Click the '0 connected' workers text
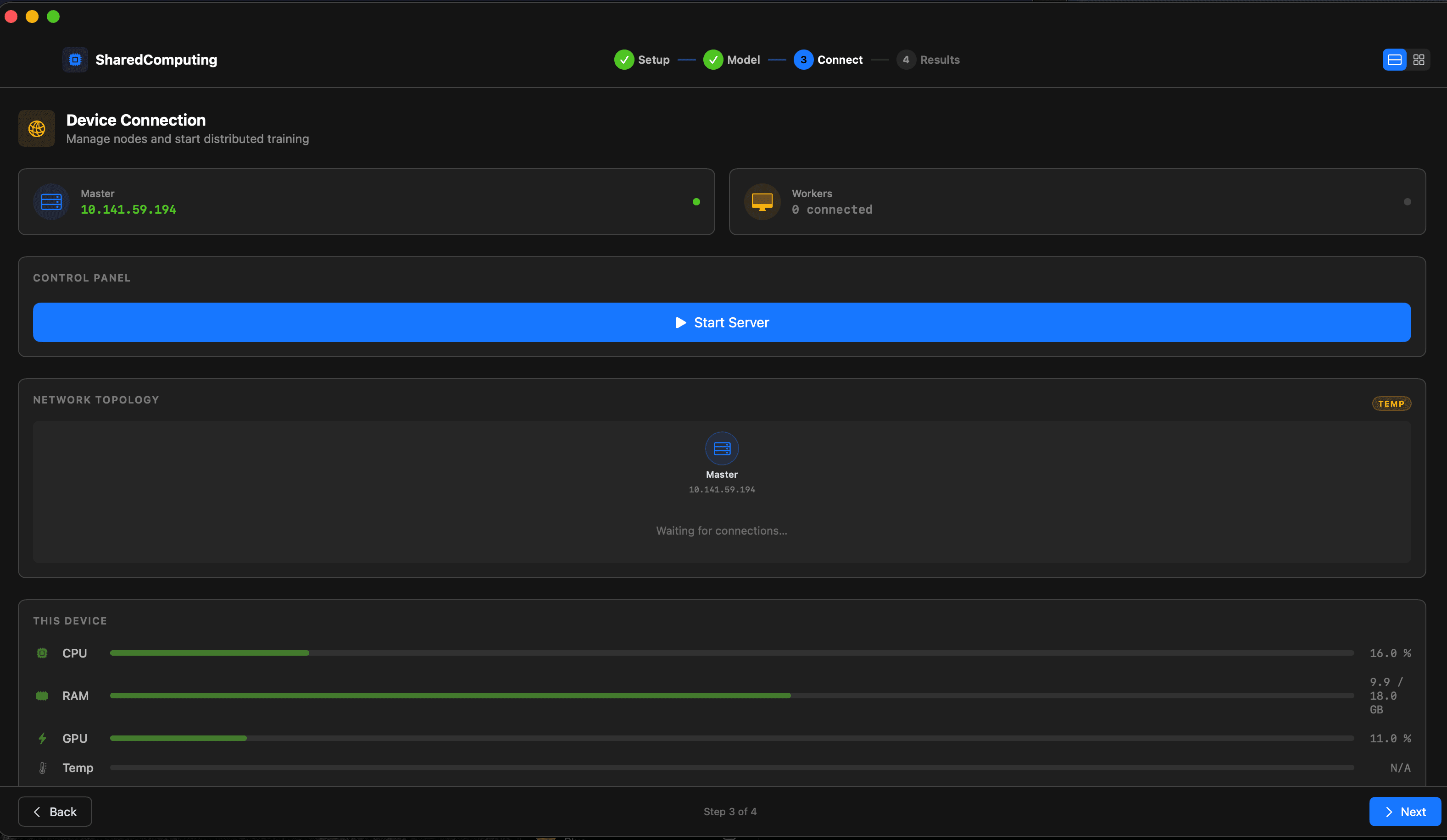The image size is (1447, 840). [832, 210]
